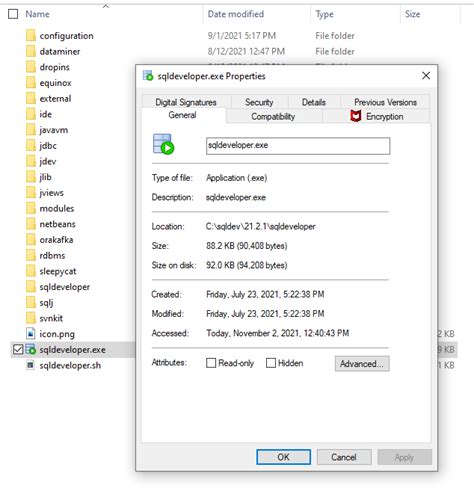Click the 8/12/2021 12:47 PM date of dataminer
Image resolution: width=474 pixels, height=494 pixels.
[246, 51]
